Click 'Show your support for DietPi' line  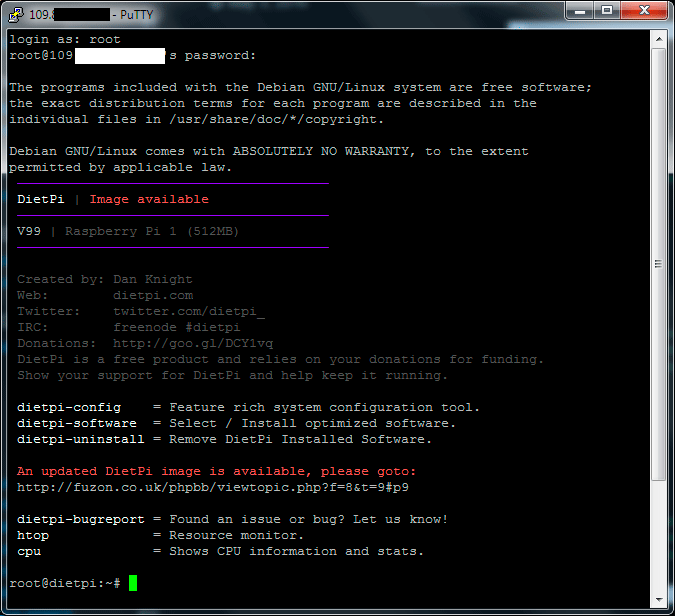(232, 375)
